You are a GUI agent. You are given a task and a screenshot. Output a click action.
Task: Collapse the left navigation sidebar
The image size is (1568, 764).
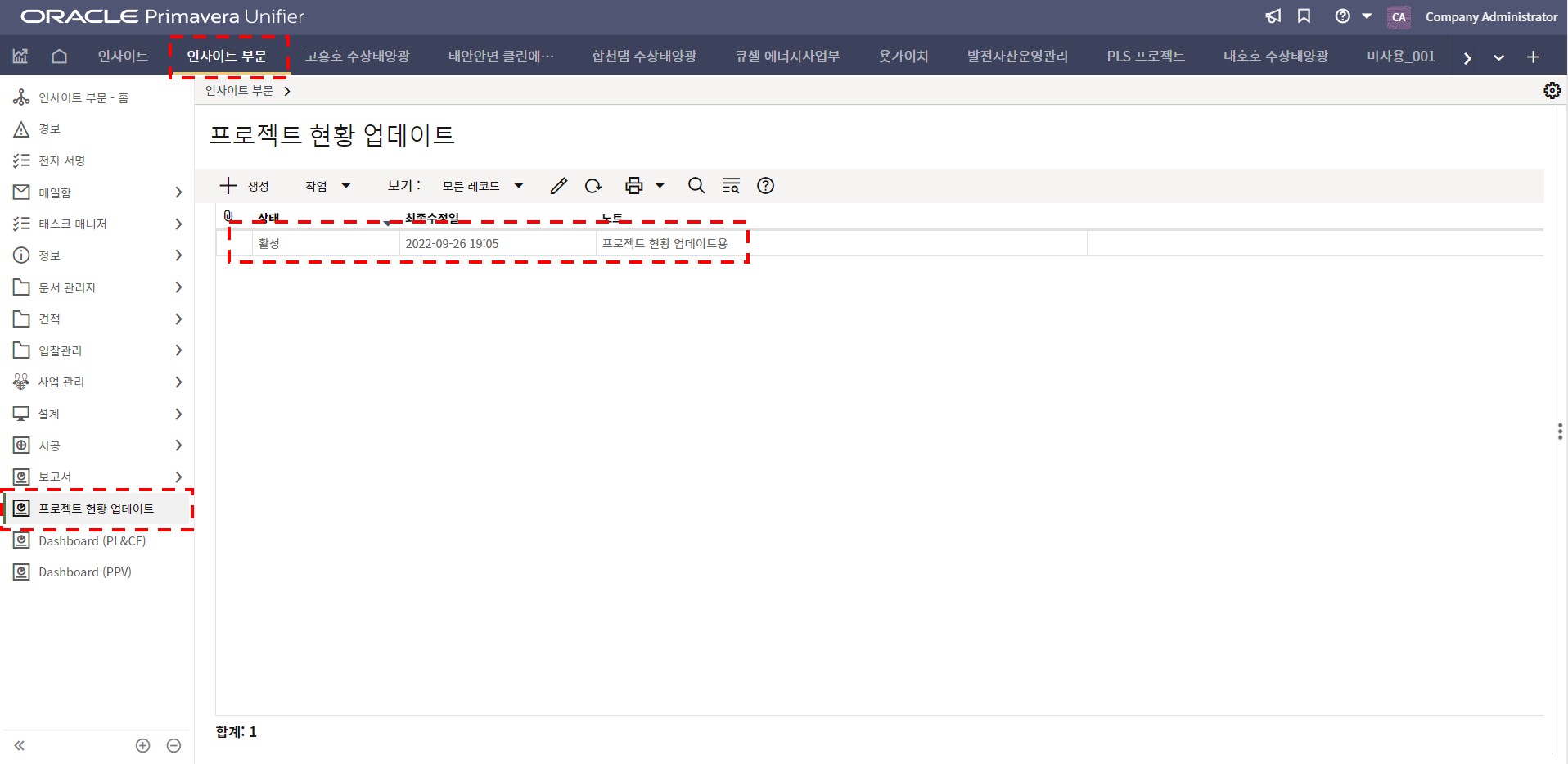click(x=20, y=745)
